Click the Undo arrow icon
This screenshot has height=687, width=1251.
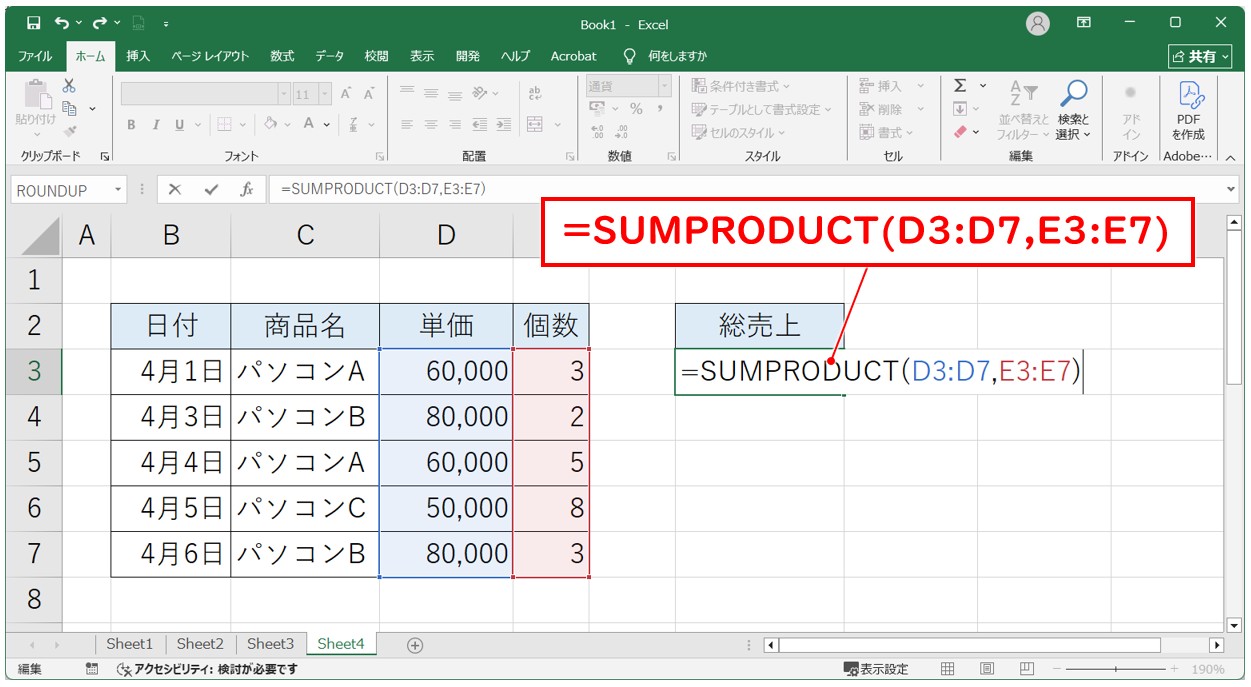[62, 23]
